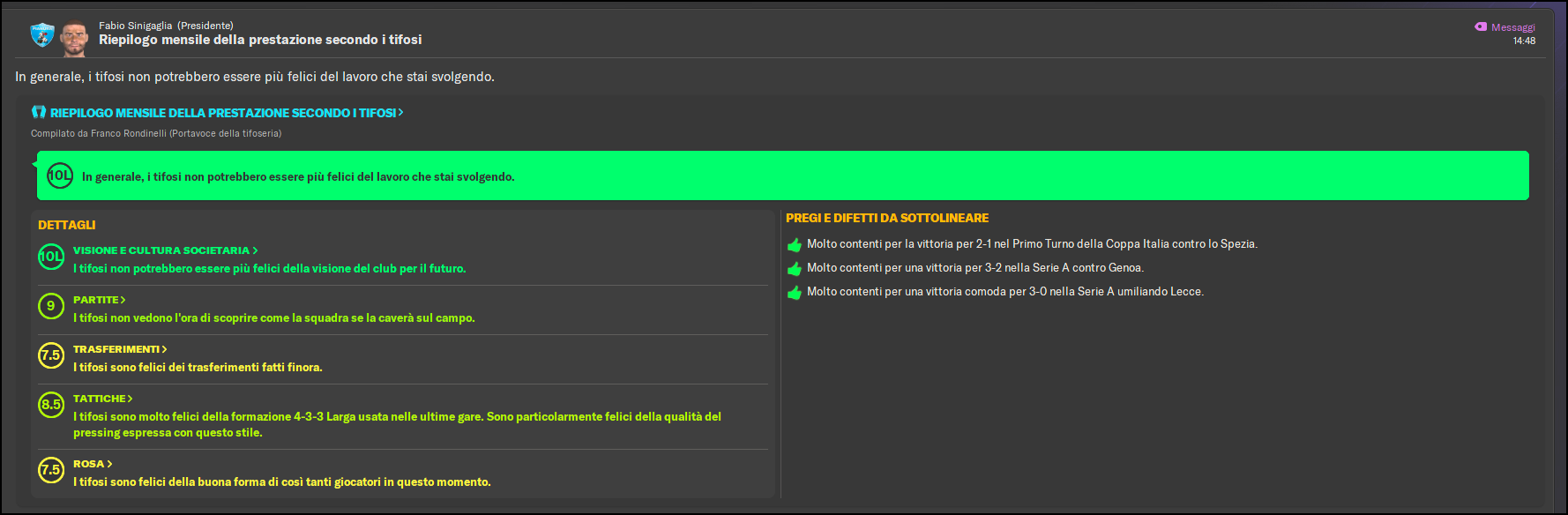
Task: Open the Messaggi label
Action: point(1513,27)
